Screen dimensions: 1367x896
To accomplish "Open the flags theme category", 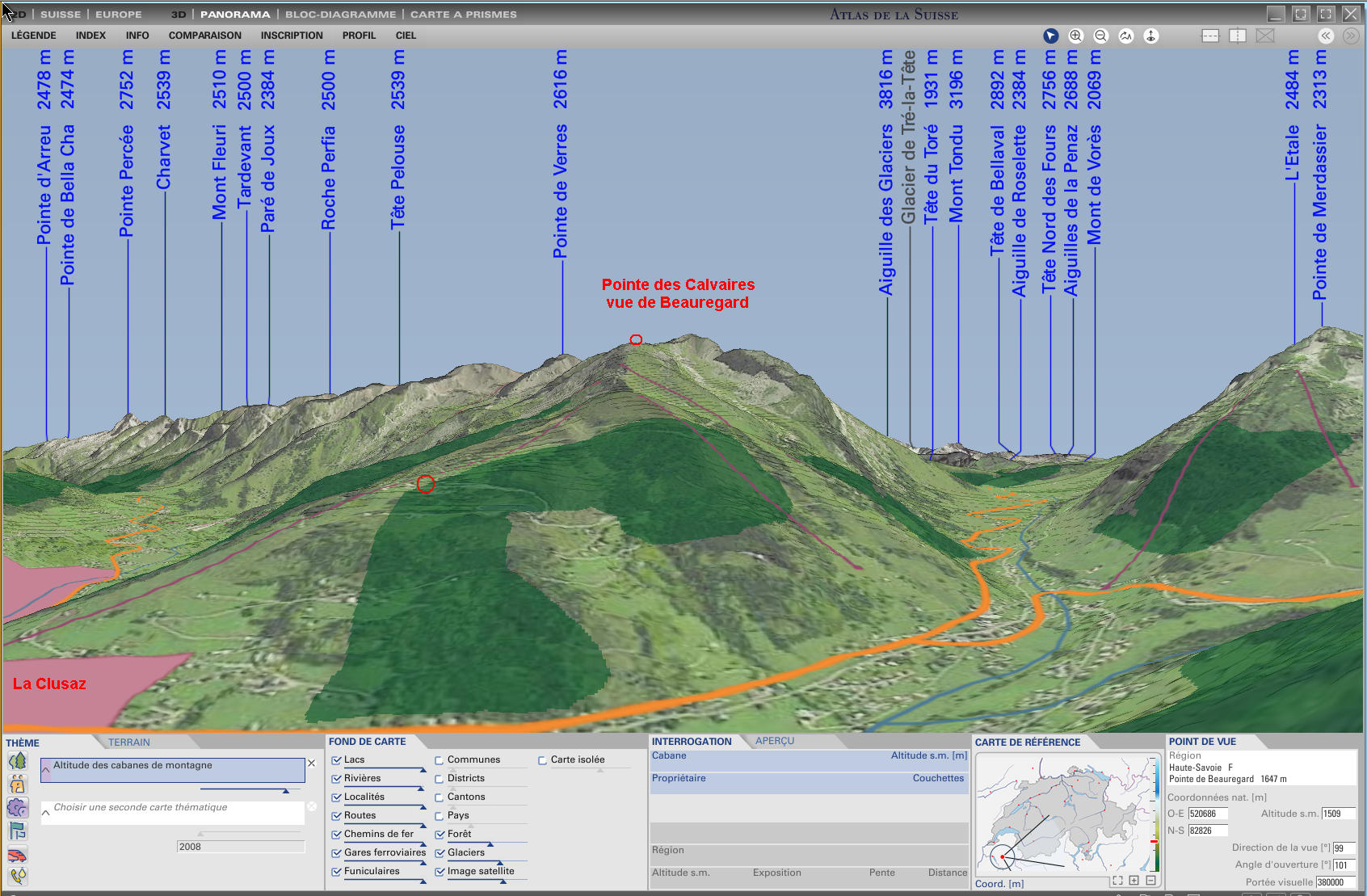I will tap(17, 831).
